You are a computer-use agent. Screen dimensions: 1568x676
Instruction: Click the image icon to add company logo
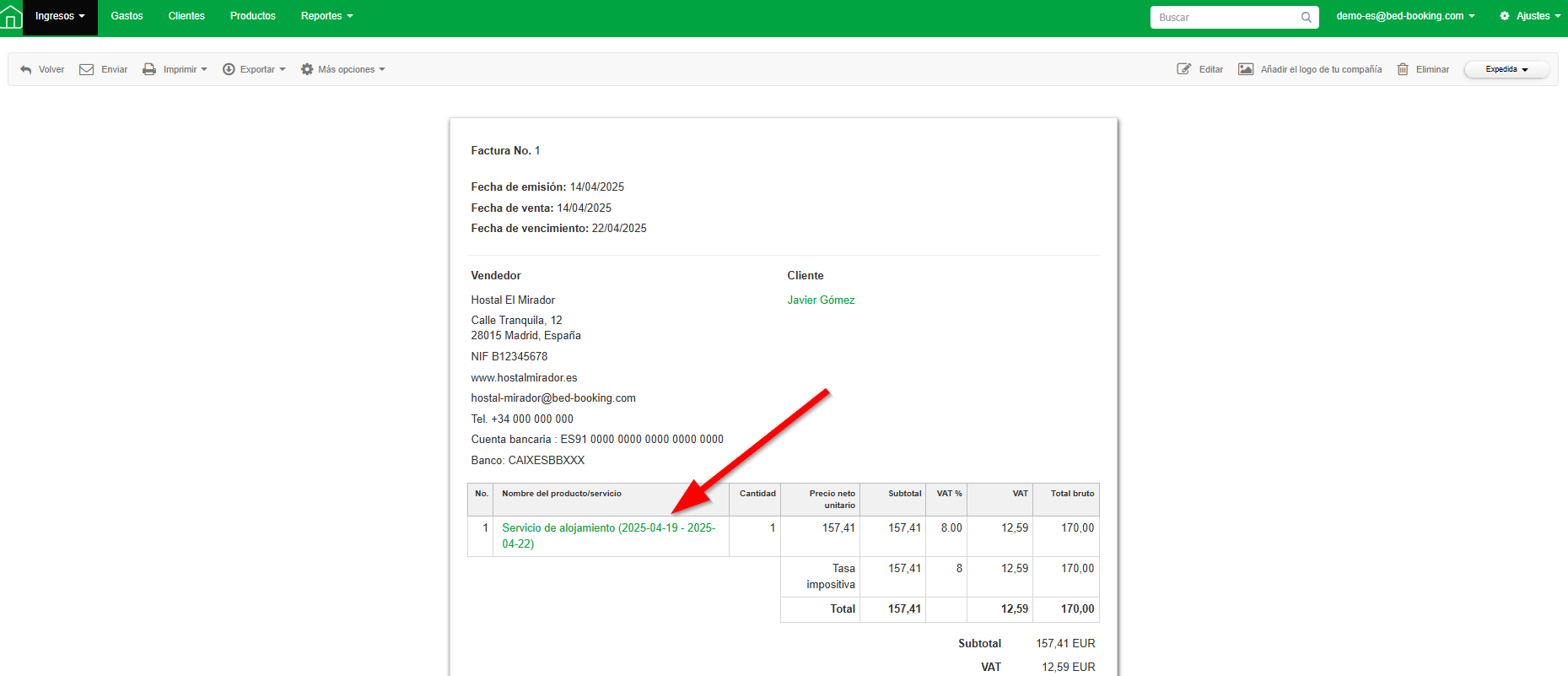point(1246,70)
